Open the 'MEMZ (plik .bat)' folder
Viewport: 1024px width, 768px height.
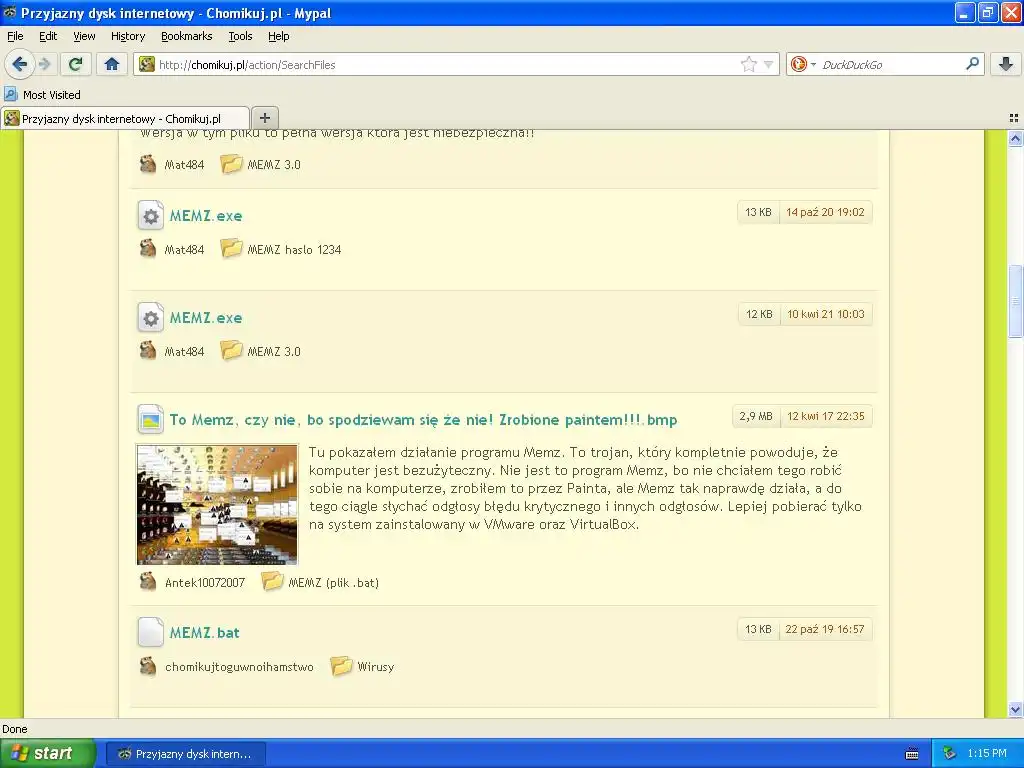pos(334,583)
